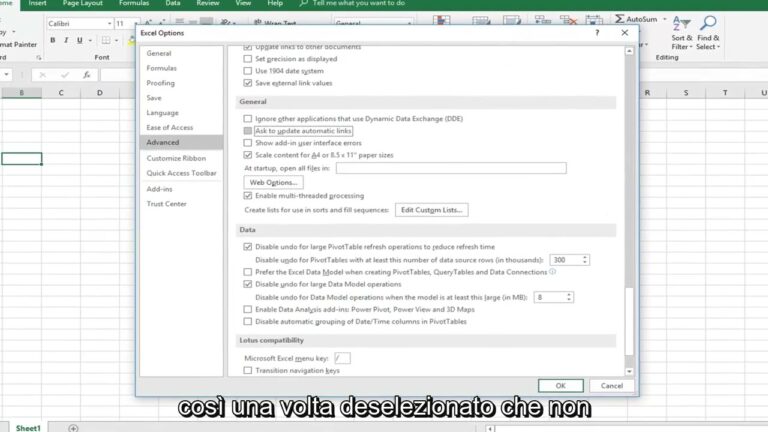Open the Calibri font name dropdown
Screen dimensions: 768x432
pos(109,24)
